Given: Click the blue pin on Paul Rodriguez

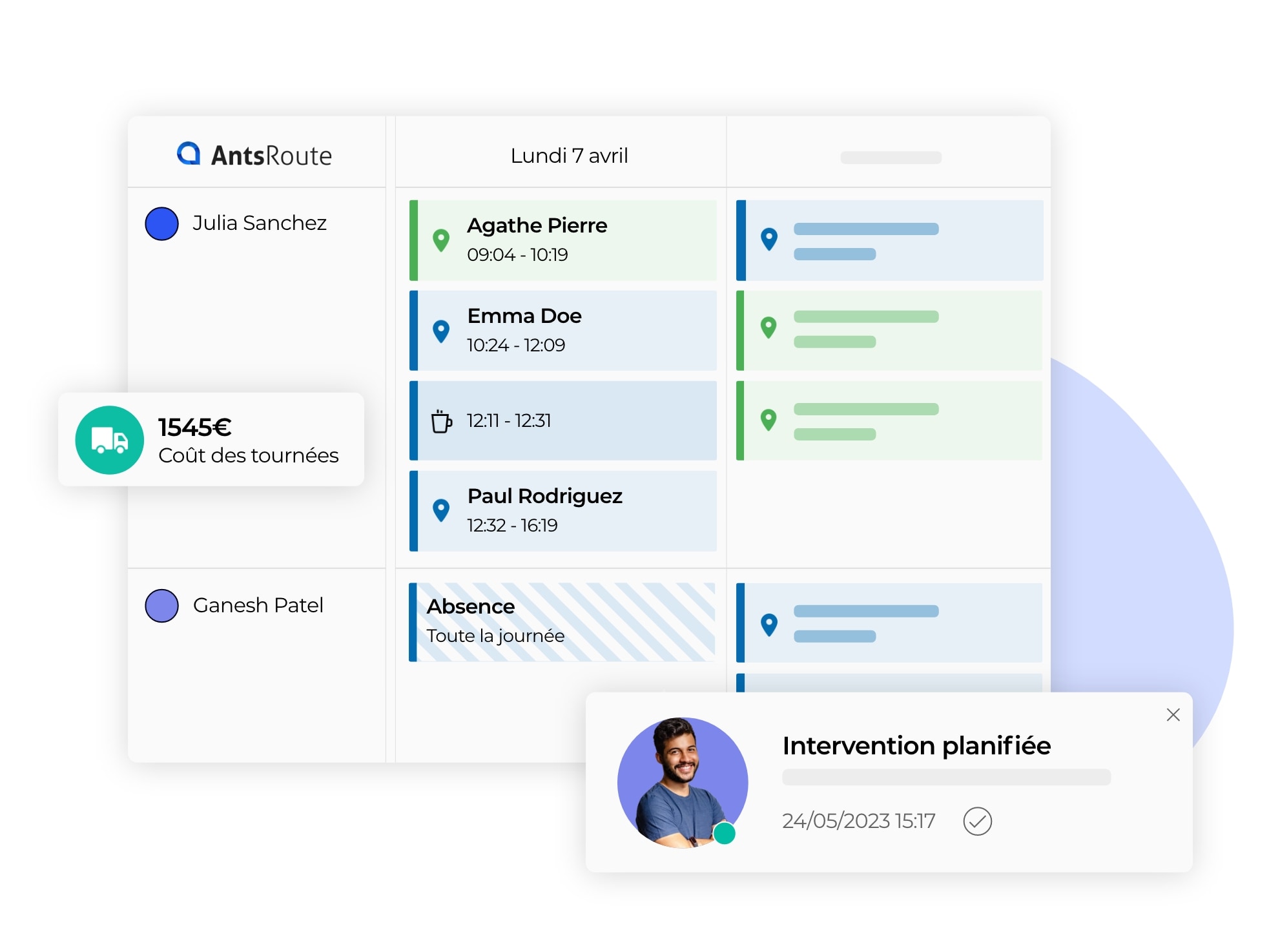Looking at the screenshot, I should pyautogui.click(x=441, y=510).
